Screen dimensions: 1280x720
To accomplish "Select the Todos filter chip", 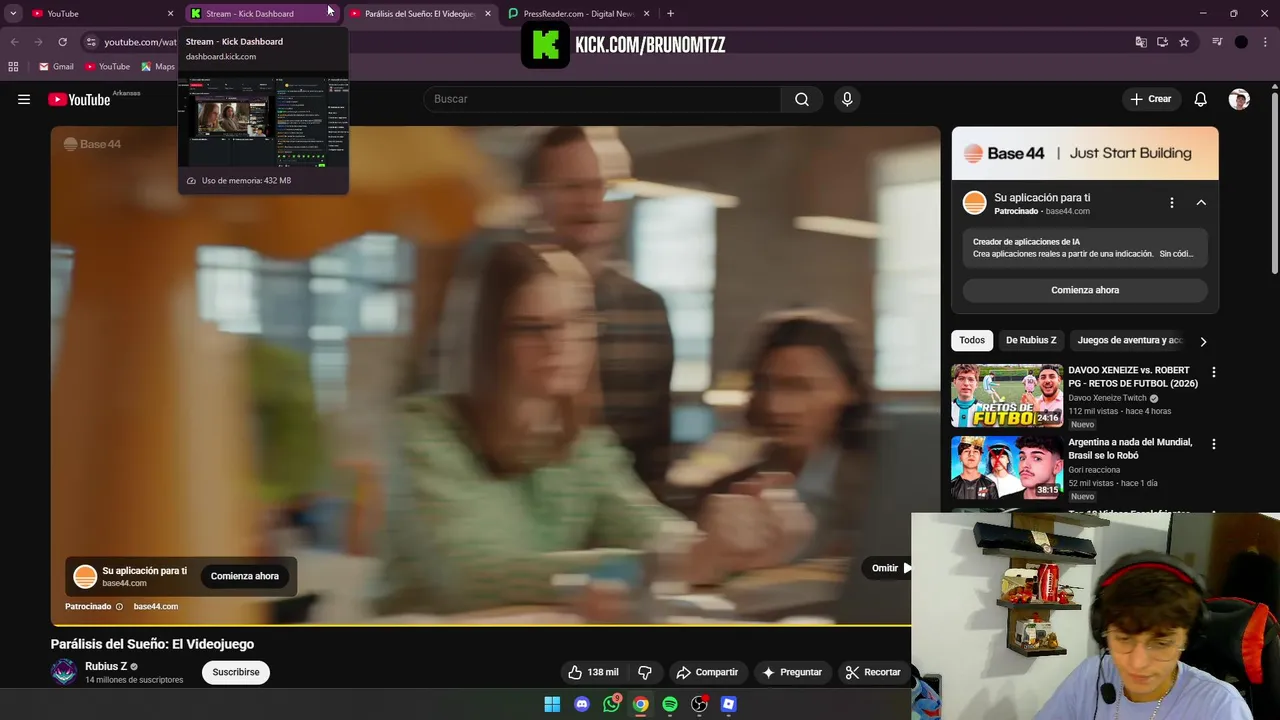I will (972, 340).
